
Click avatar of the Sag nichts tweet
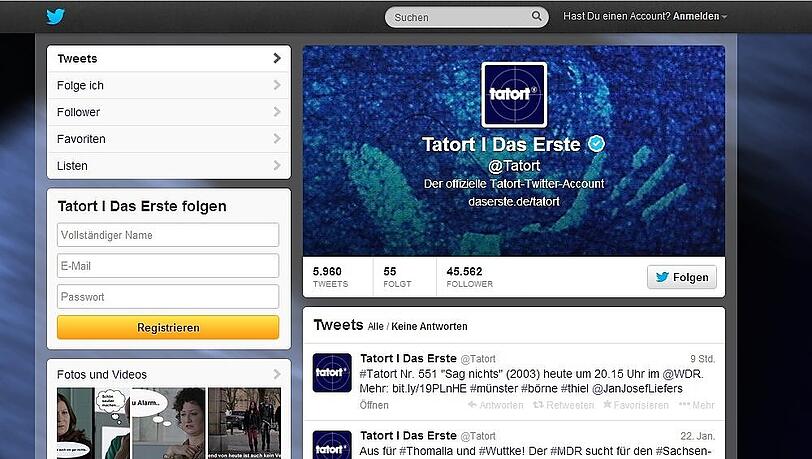point(332,372)
